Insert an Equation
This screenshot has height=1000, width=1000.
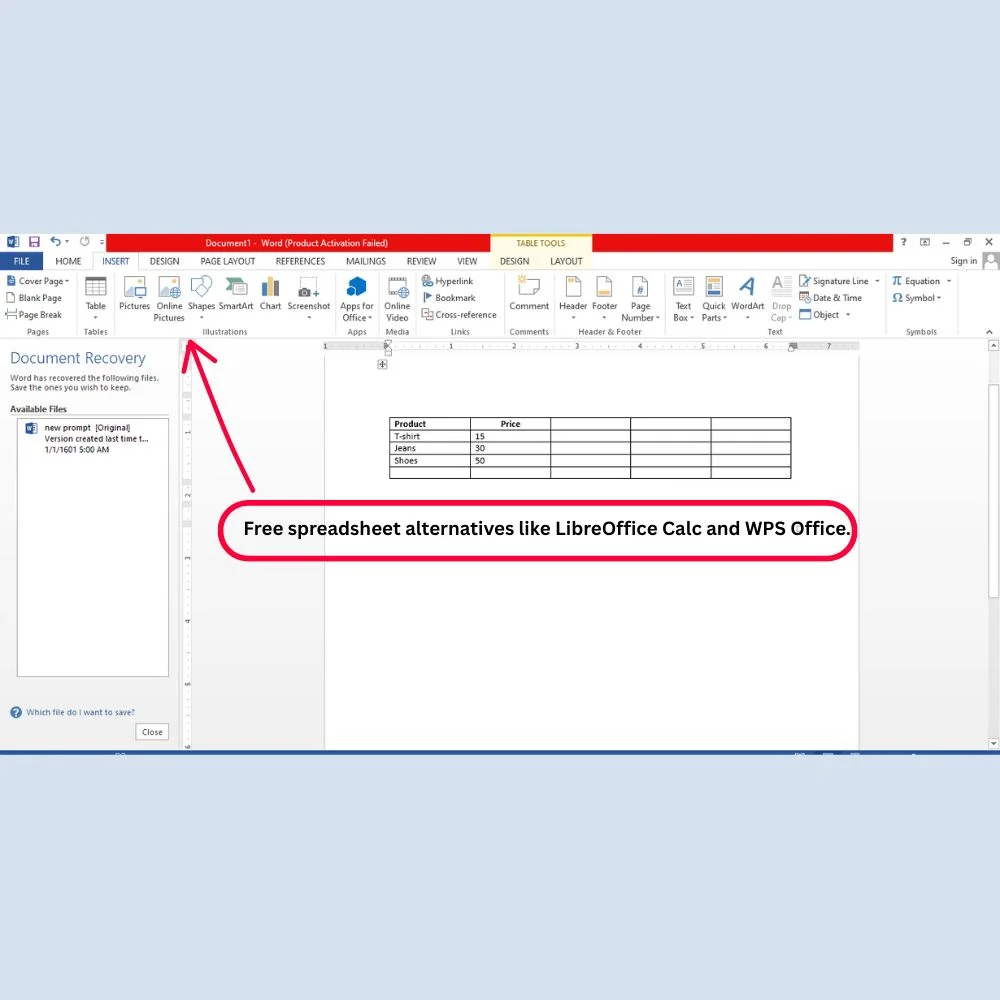[x=916, y=281]
